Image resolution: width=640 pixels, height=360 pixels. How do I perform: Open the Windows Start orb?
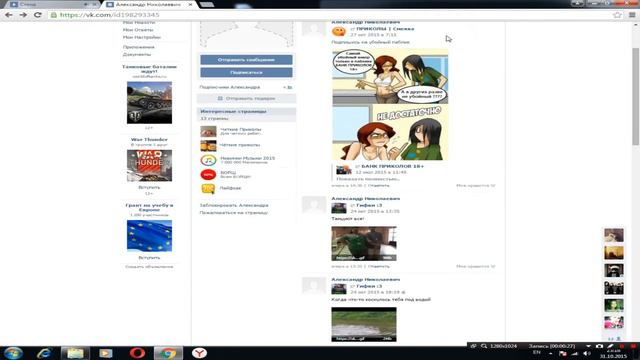pos(13,353)
